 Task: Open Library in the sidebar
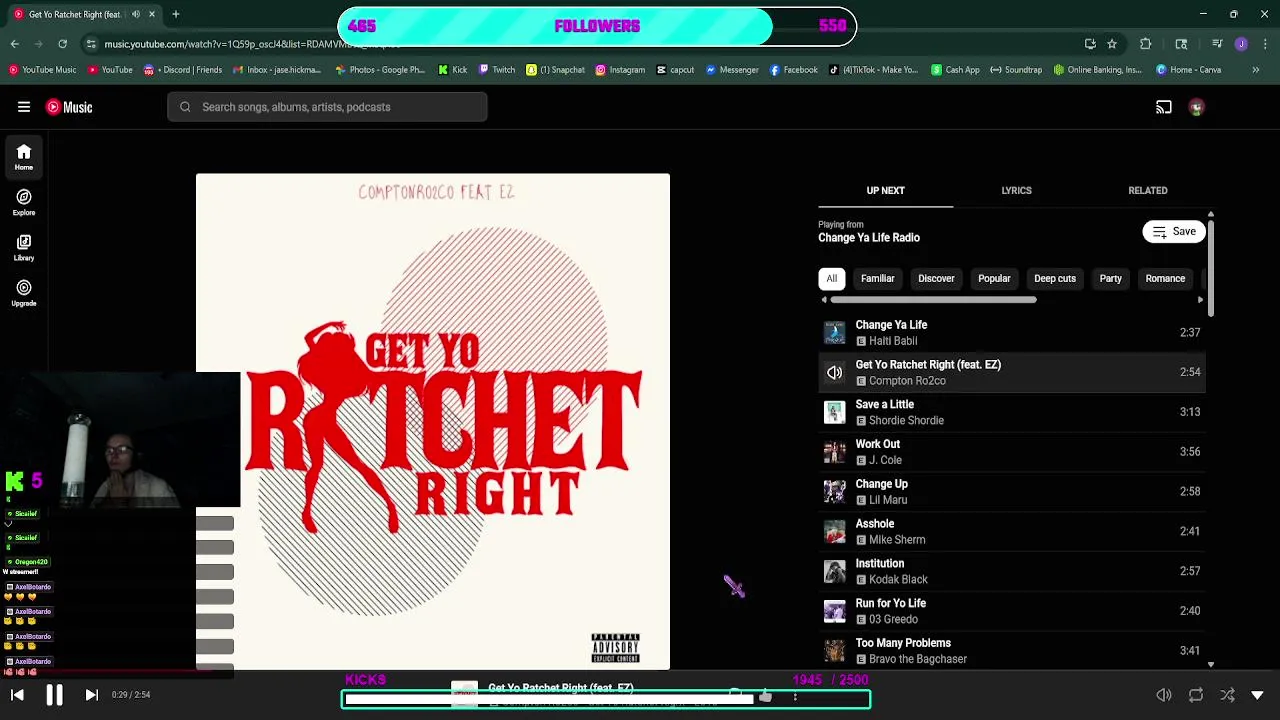tap(24, 247)
